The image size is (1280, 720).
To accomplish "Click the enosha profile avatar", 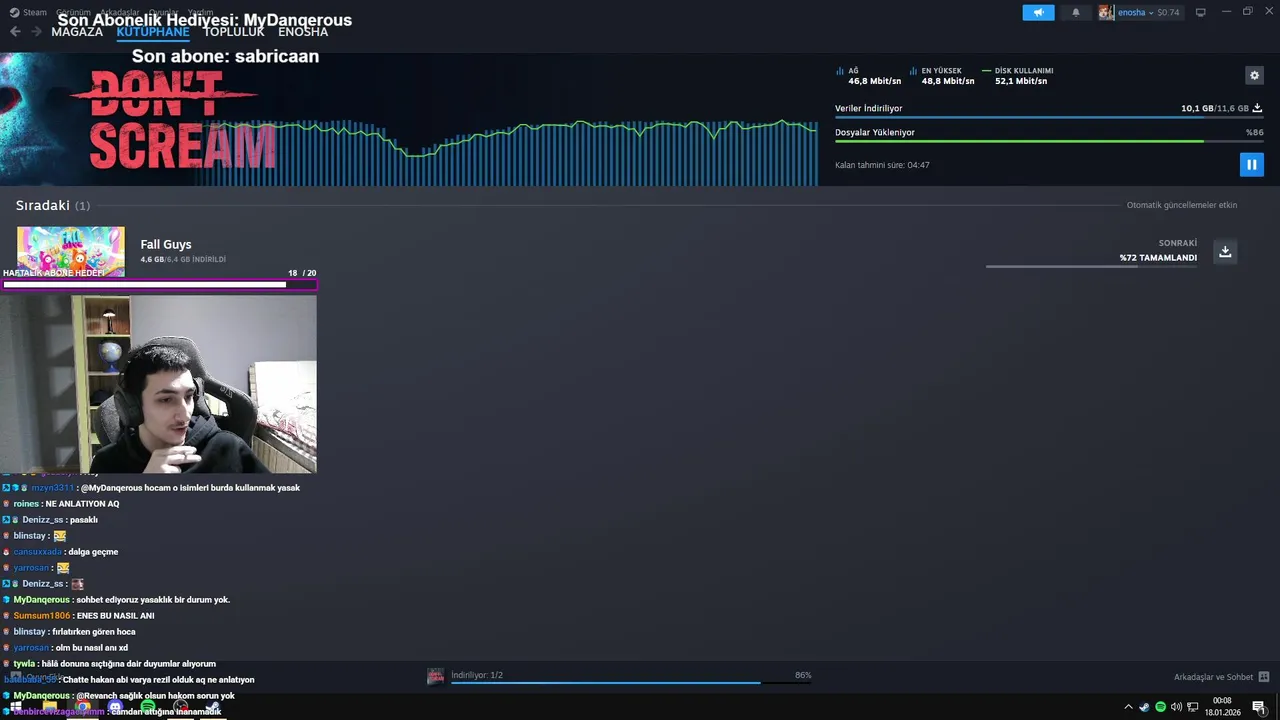I will tap(1106, 12).
